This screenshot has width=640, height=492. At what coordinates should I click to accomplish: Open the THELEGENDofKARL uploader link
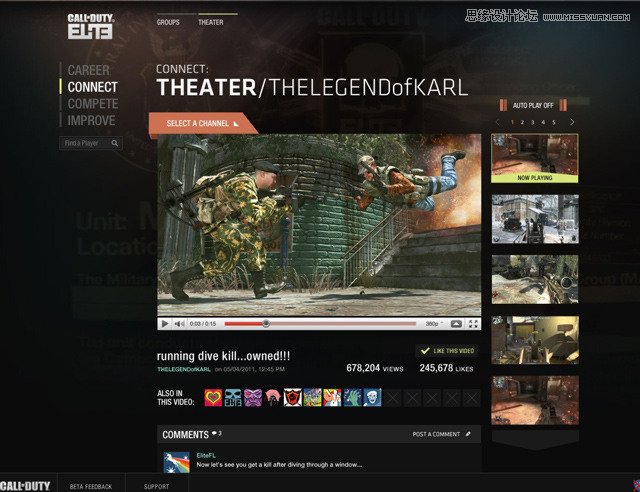pos(184,369)
